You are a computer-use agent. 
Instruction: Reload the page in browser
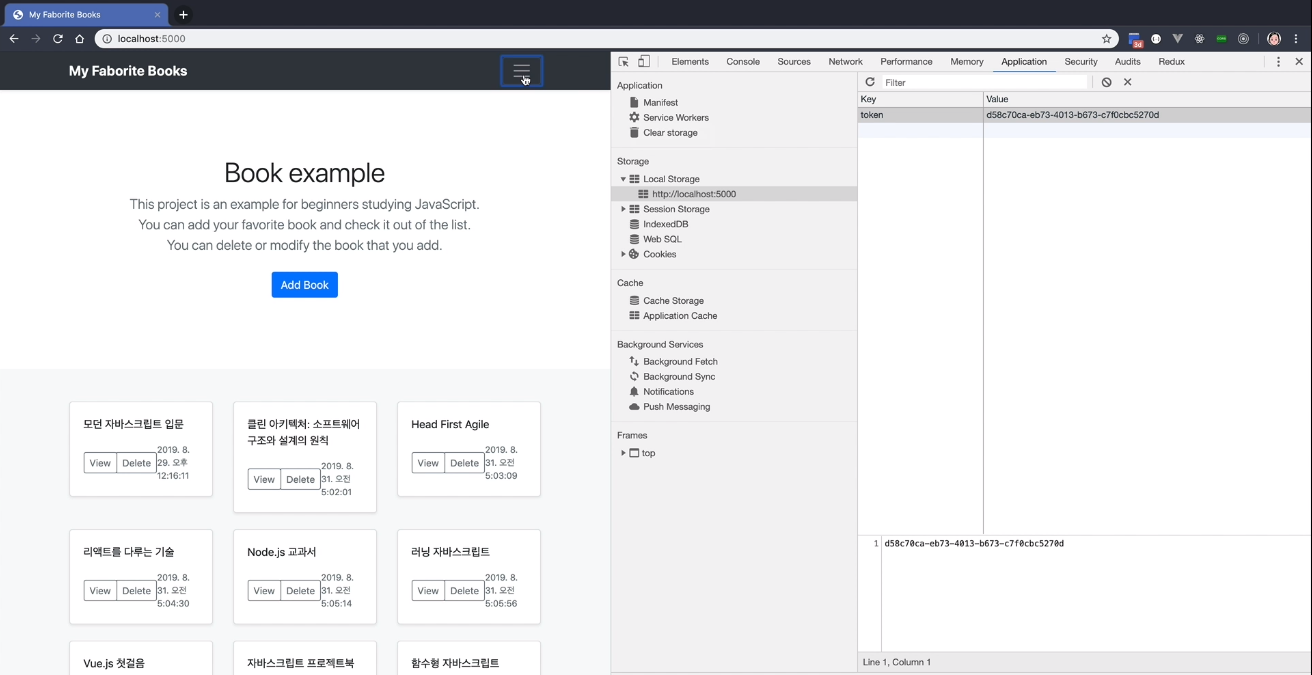click(58, 39)
